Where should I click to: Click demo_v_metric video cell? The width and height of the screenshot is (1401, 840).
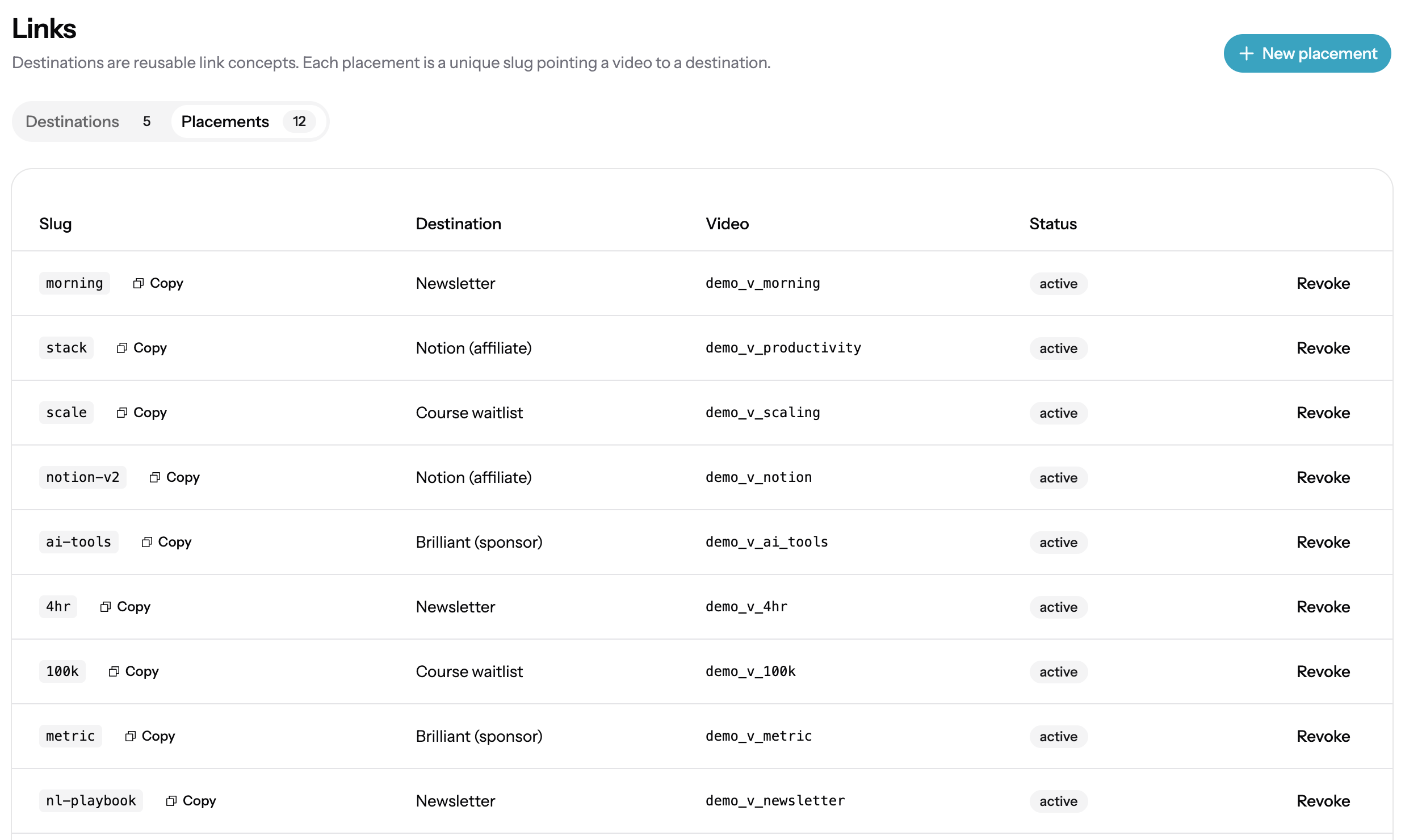click(758, 736)
